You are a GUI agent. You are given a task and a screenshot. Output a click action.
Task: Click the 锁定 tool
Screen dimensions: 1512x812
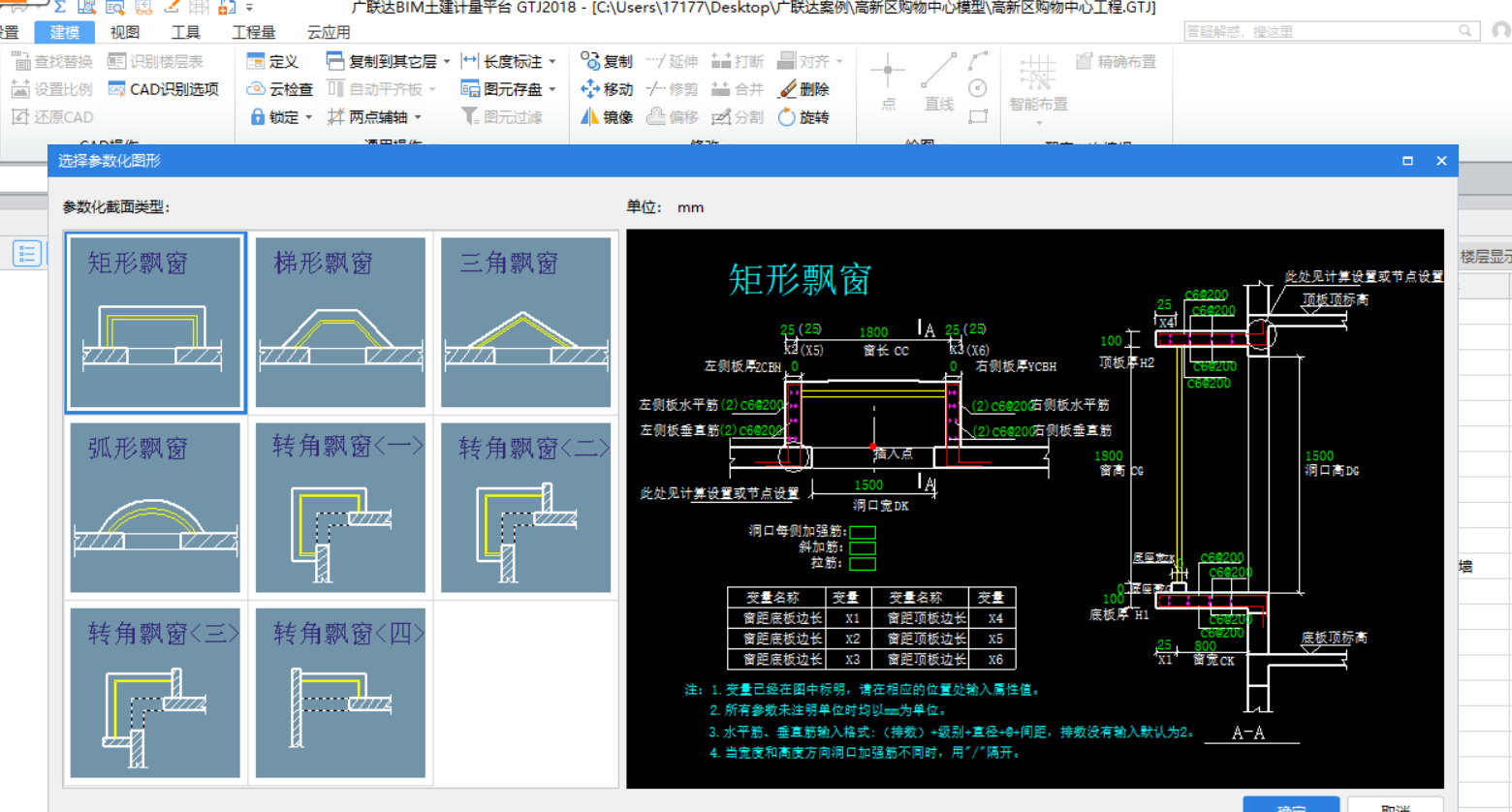(x=273, y=117)
